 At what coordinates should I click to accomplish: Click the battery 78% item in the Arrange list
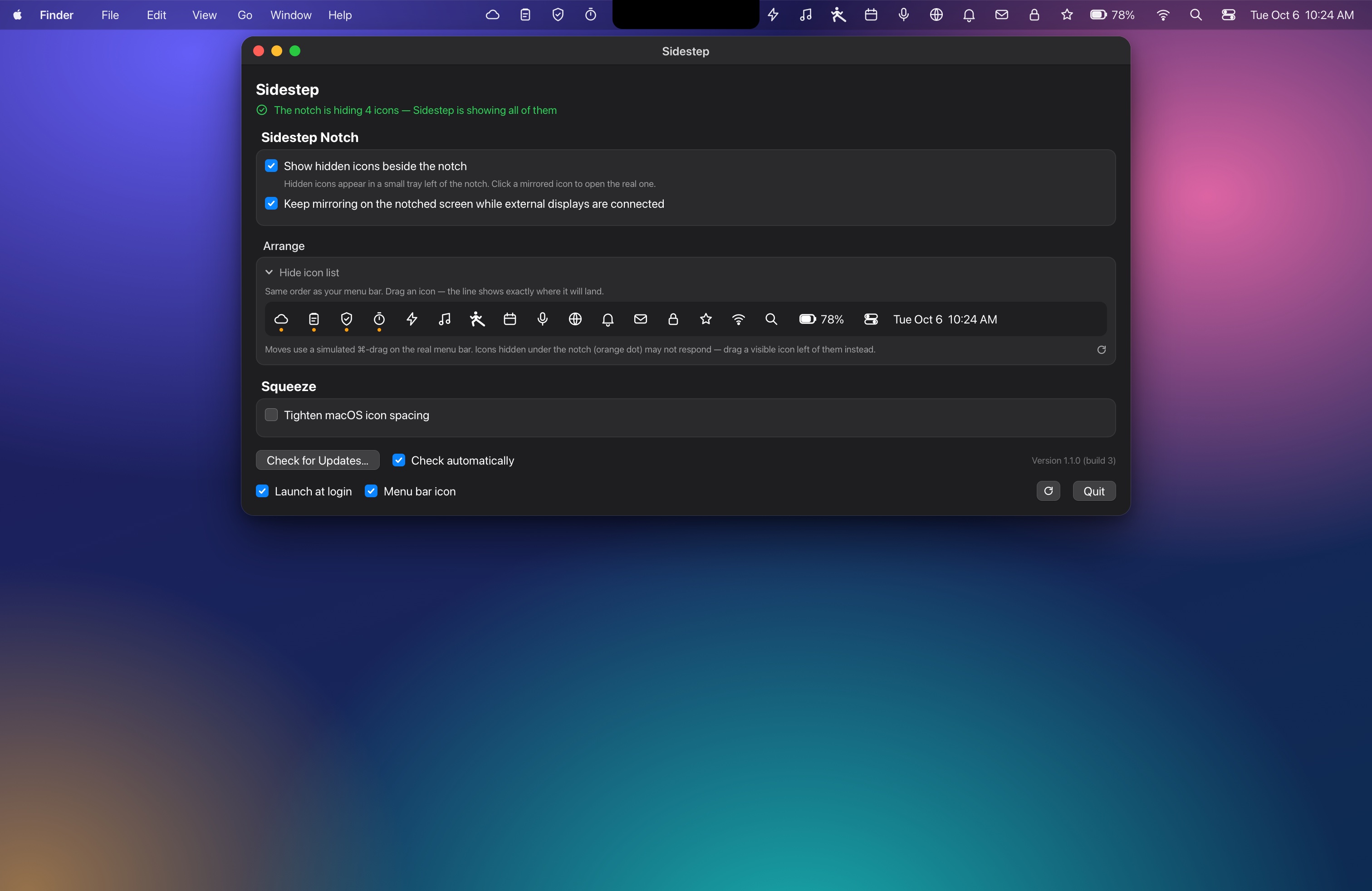click(822, 319)
